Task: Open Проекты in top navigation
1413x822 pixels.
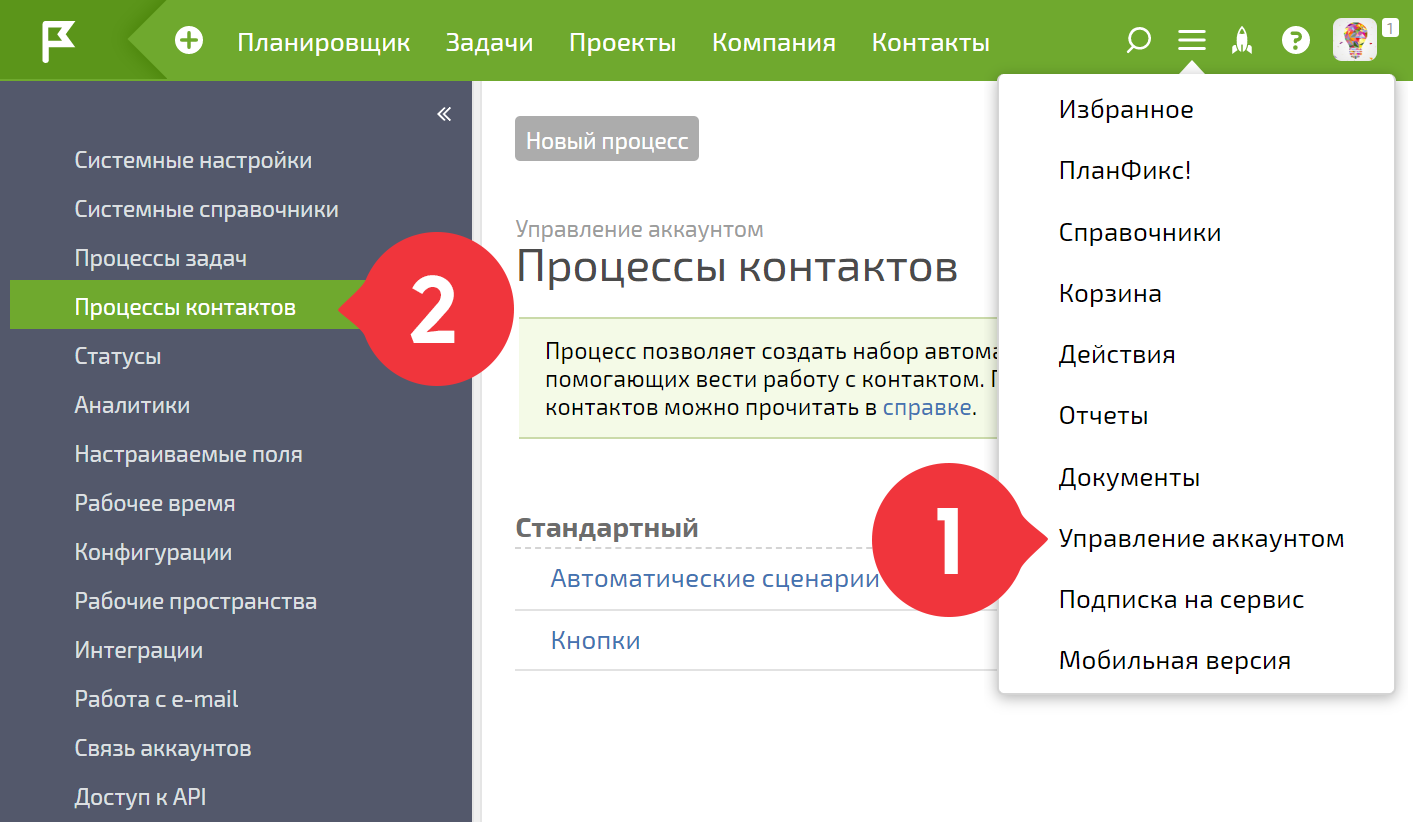Action: (623, 42)
